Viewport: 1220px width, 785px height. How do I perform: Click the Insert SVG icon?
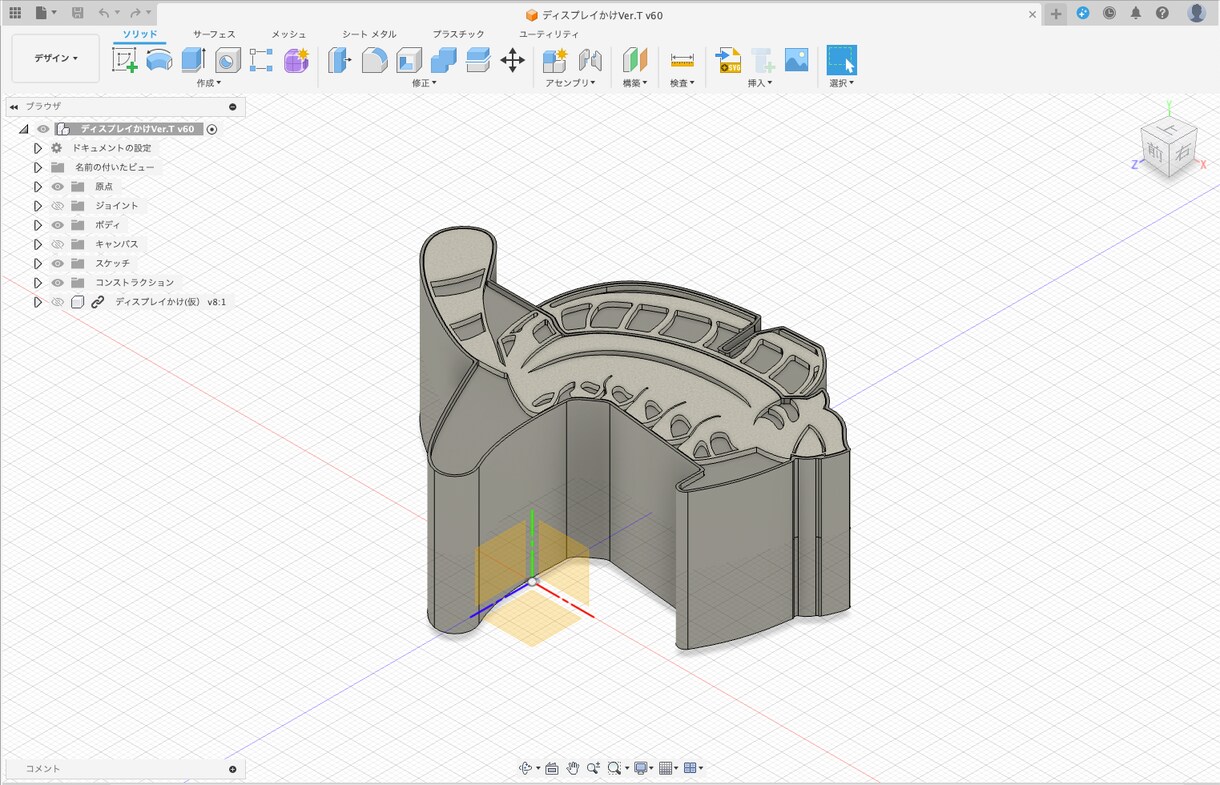pos(728,60)
